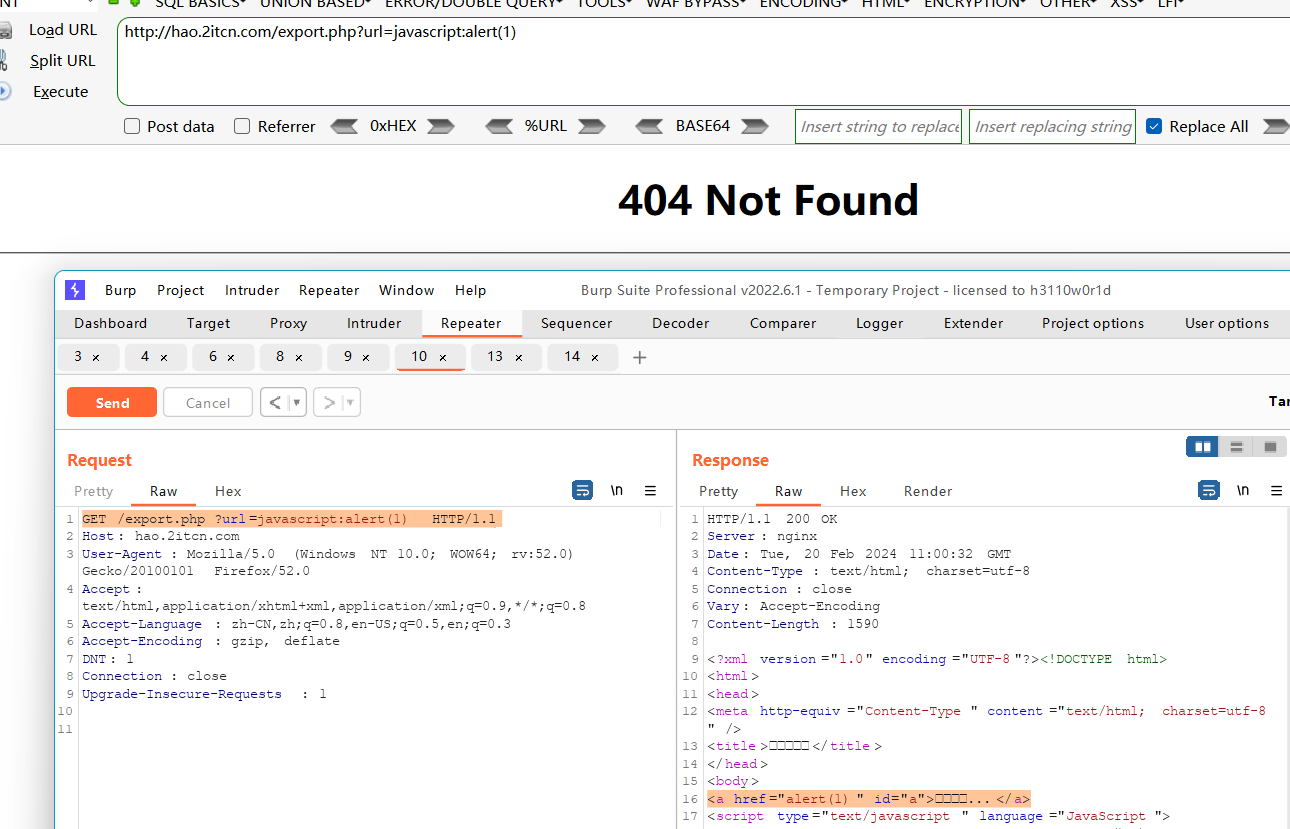
Task: Click the 'Insert string to replace' field
Action: 879,126
